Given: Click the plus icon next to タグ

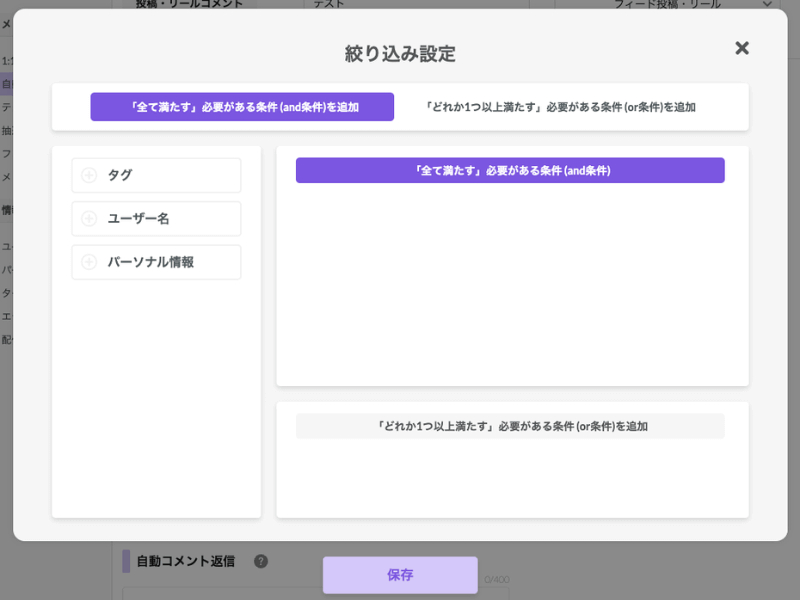Looking at the screenshot, I should [89, 175].
